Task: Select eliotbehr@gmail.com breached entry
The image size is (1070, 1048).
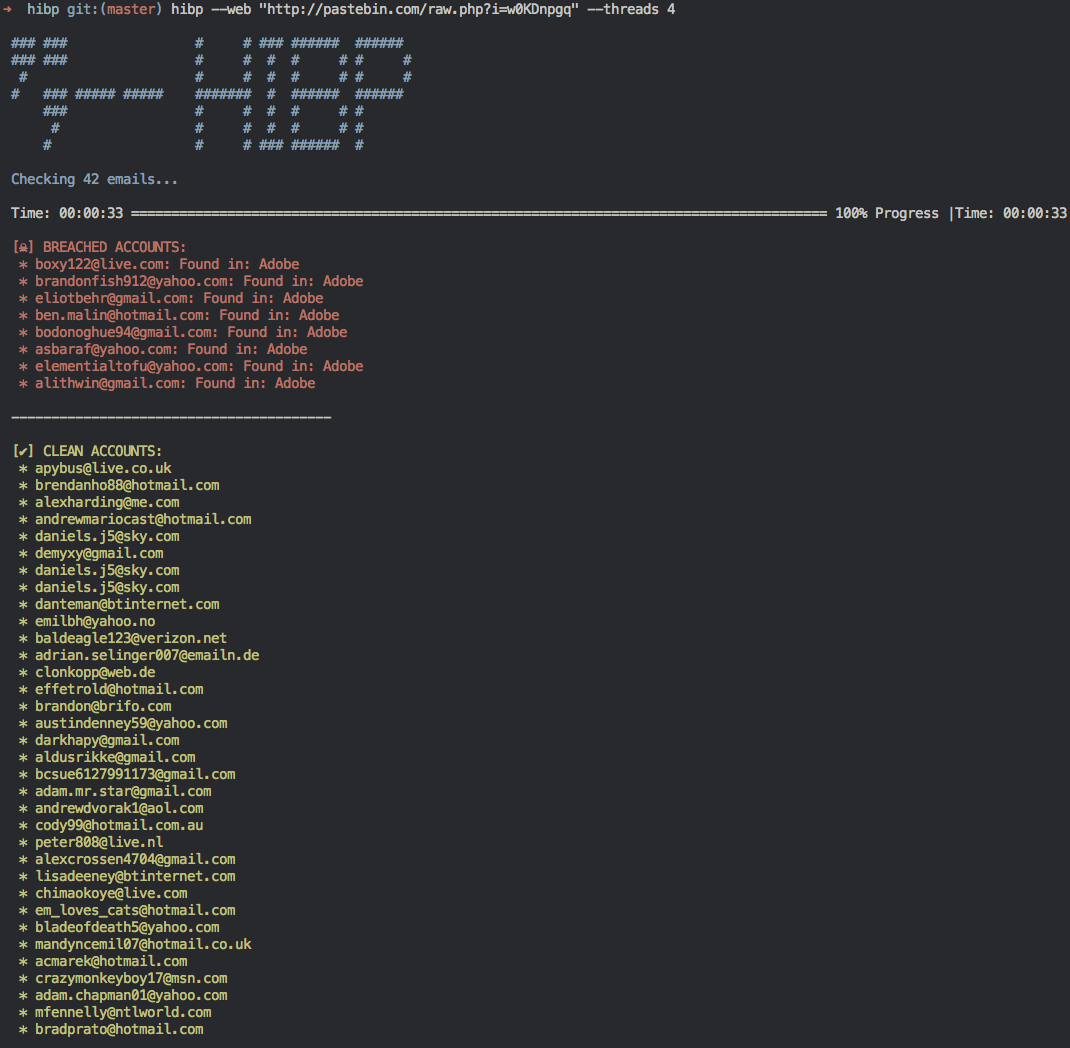Action: [179, 299]
